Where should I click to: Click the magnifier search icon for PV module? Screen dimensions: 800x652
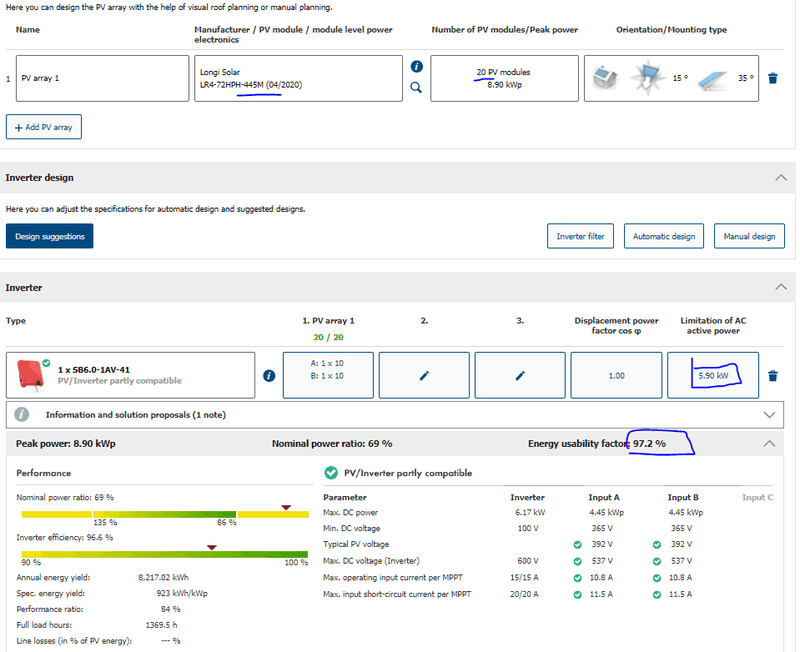[417, 88]
